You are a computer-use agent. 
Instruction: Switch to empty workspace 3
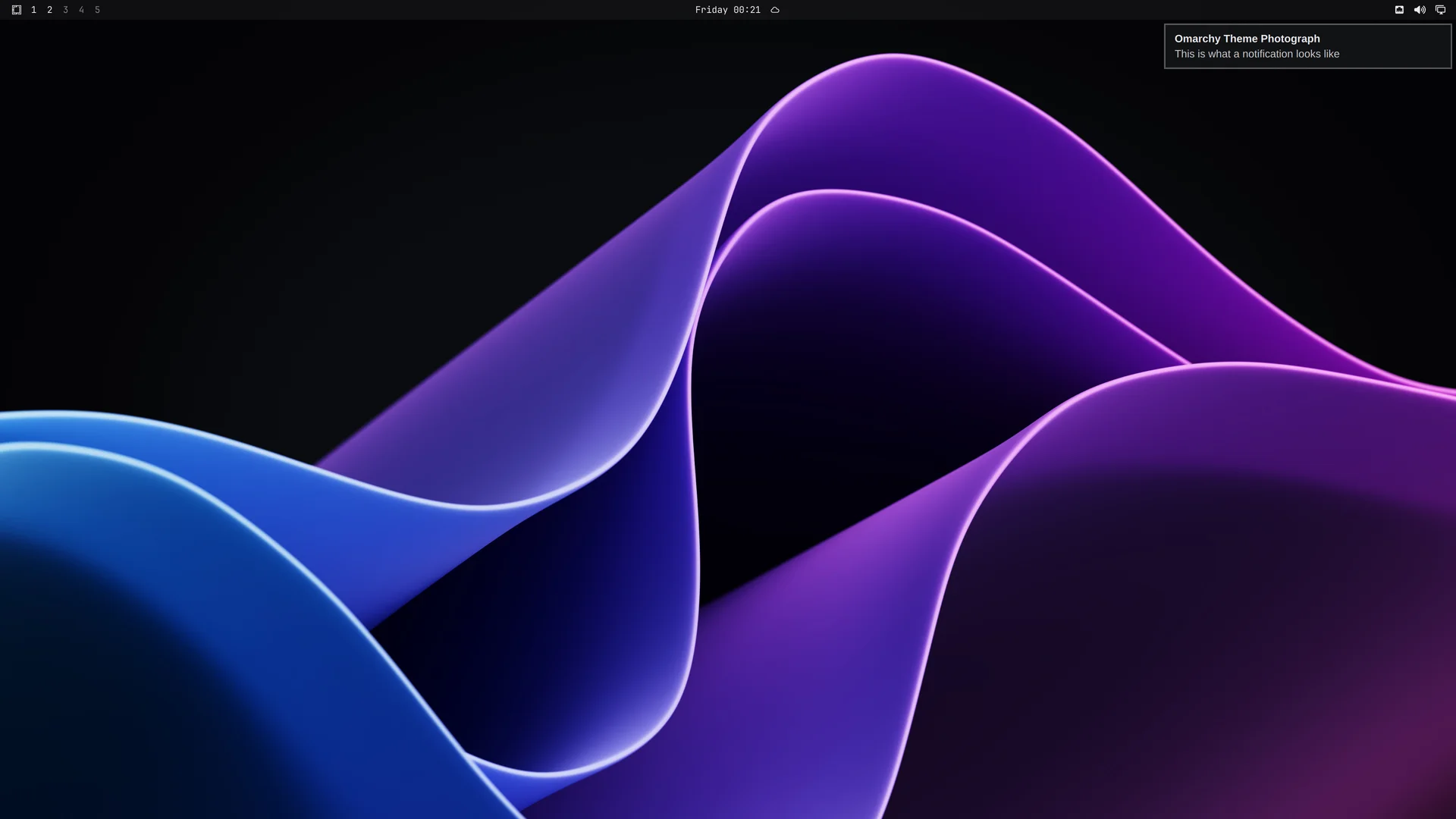(65, 10)
